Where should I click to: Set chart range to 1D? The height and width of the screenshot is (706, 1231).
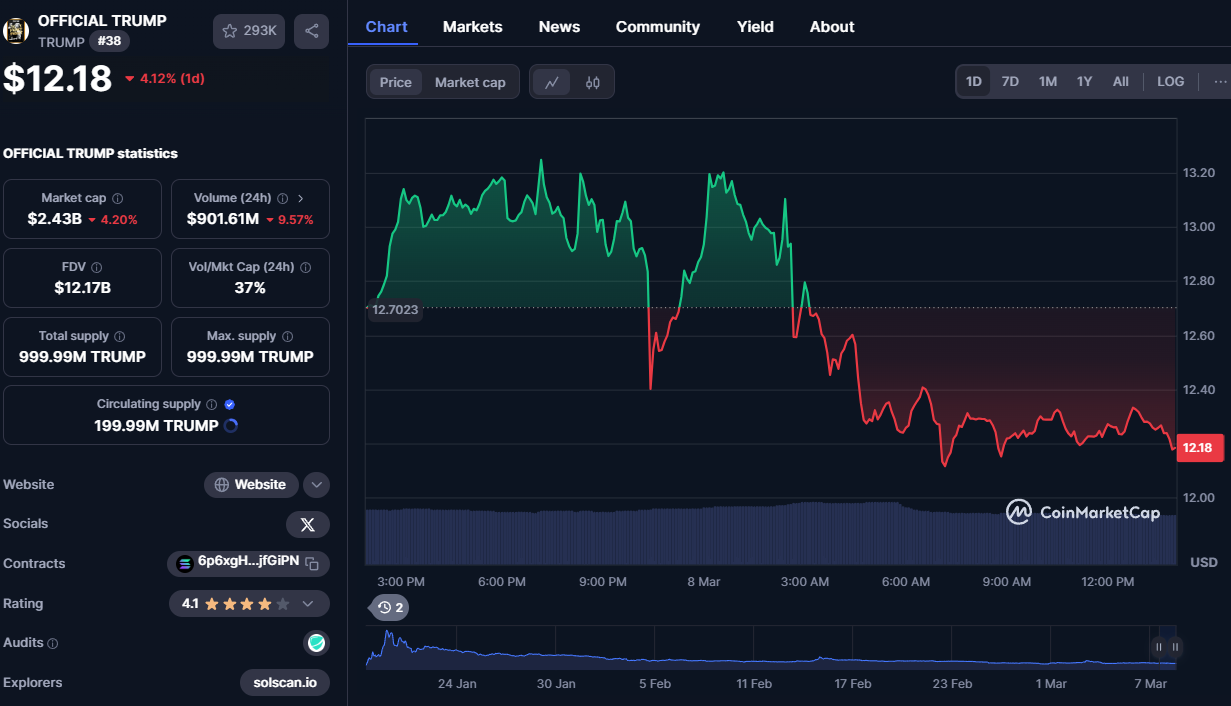pos(974,82)
